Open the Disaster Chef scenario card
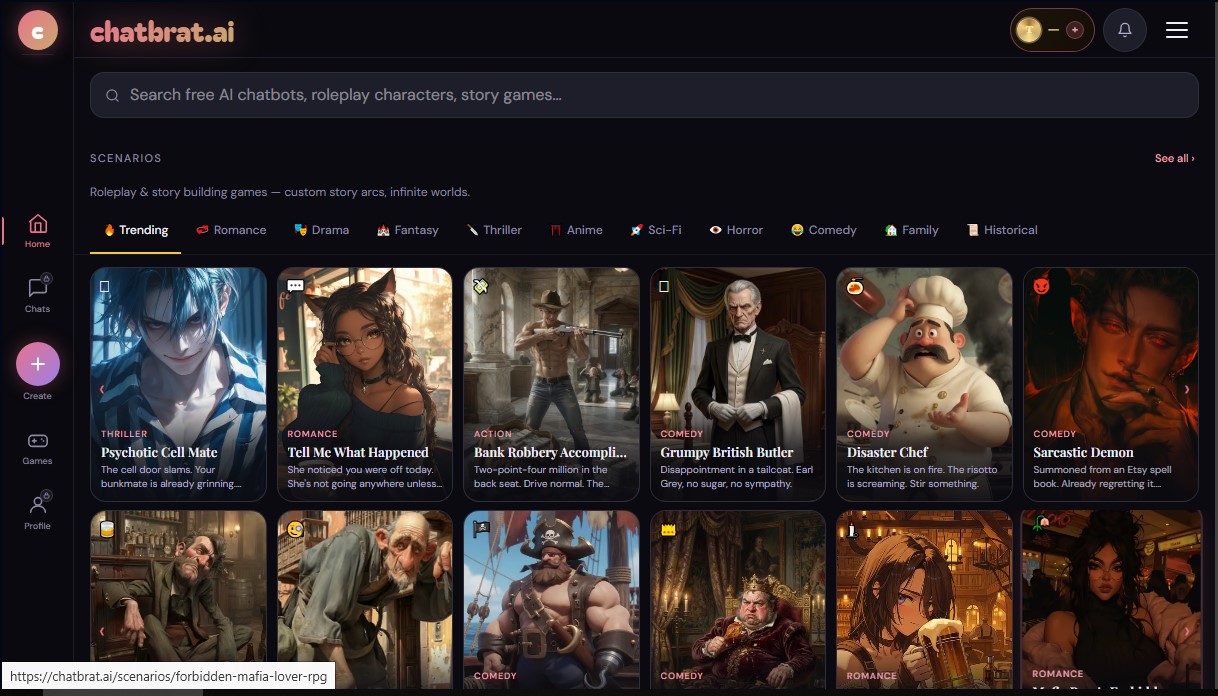The image size is (1218, 696). pyautogui.click(x=925, y=384)
